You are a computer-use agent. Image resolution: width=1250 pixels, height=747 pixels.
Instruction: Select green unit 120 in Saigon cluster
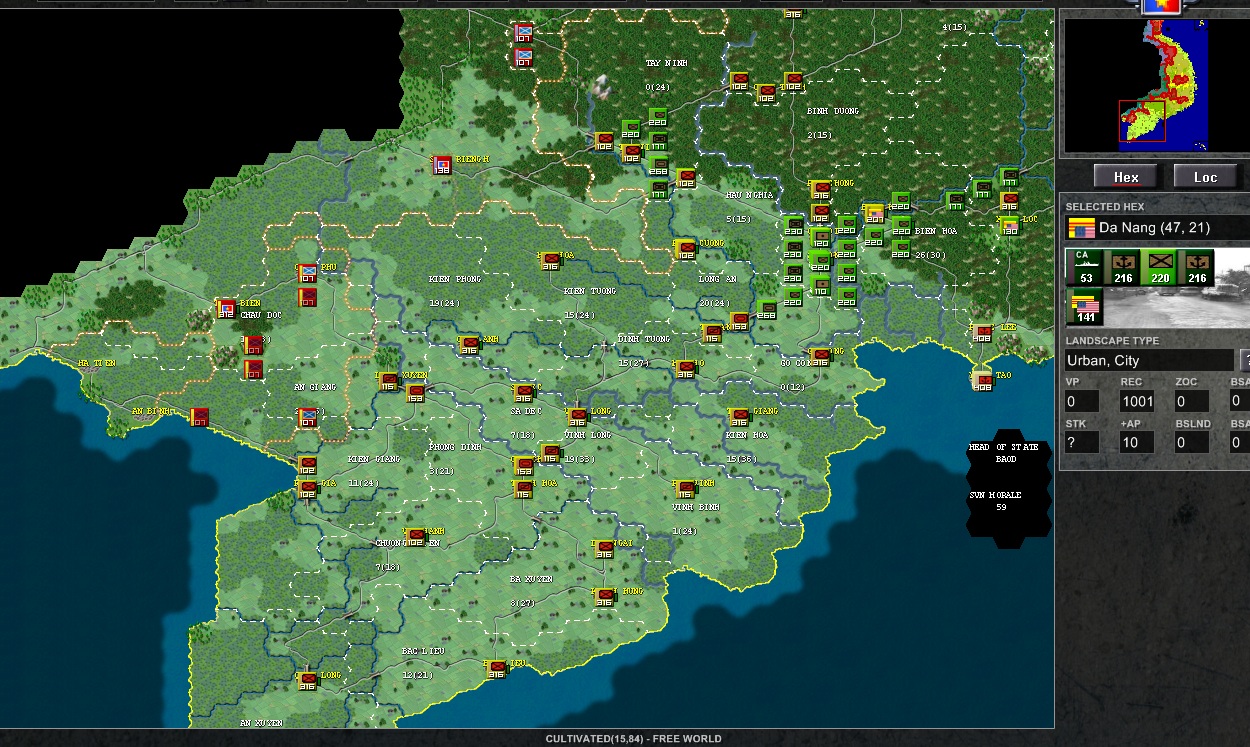820,238
